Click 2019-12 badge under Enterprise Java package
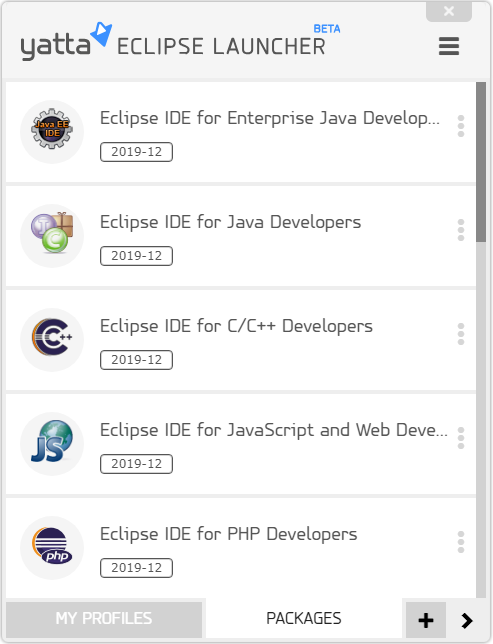The image size is (493, 644). pos(136,152)
